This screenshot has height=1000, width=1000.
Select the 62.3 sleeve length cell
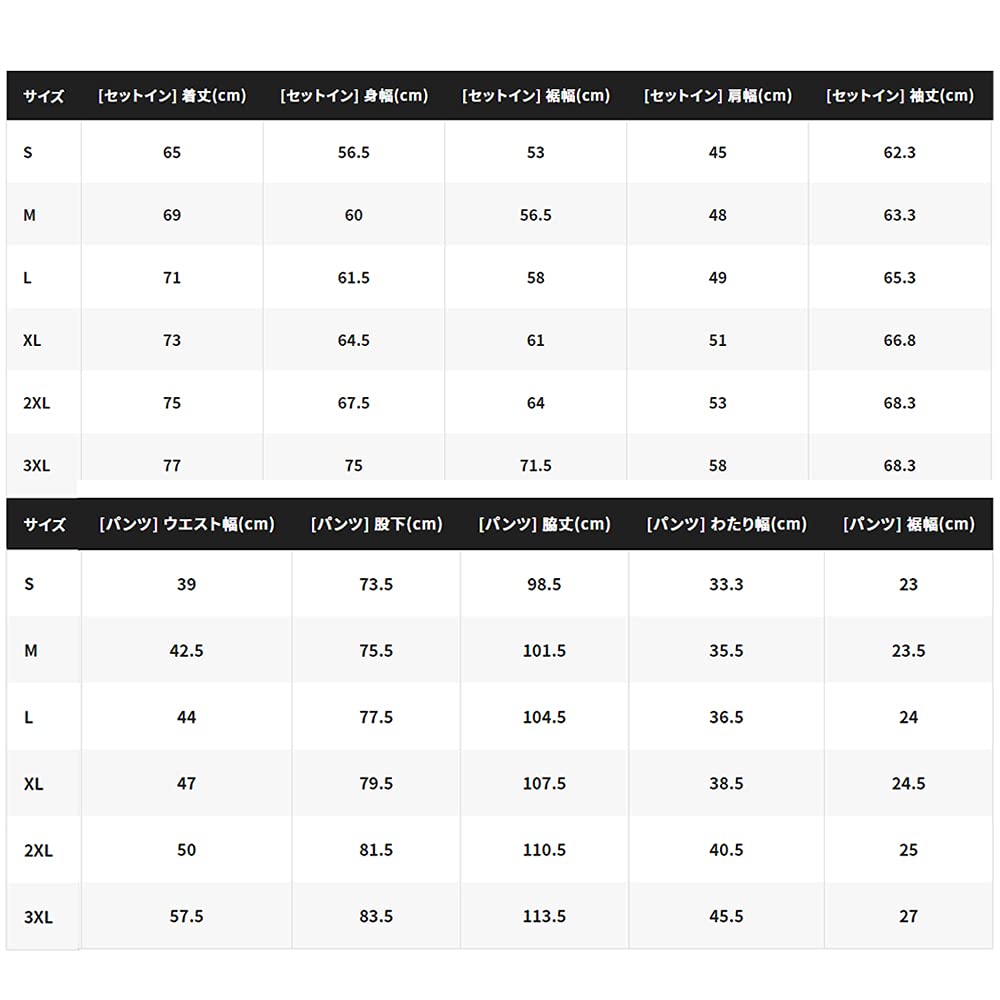(x=900, y=152)
